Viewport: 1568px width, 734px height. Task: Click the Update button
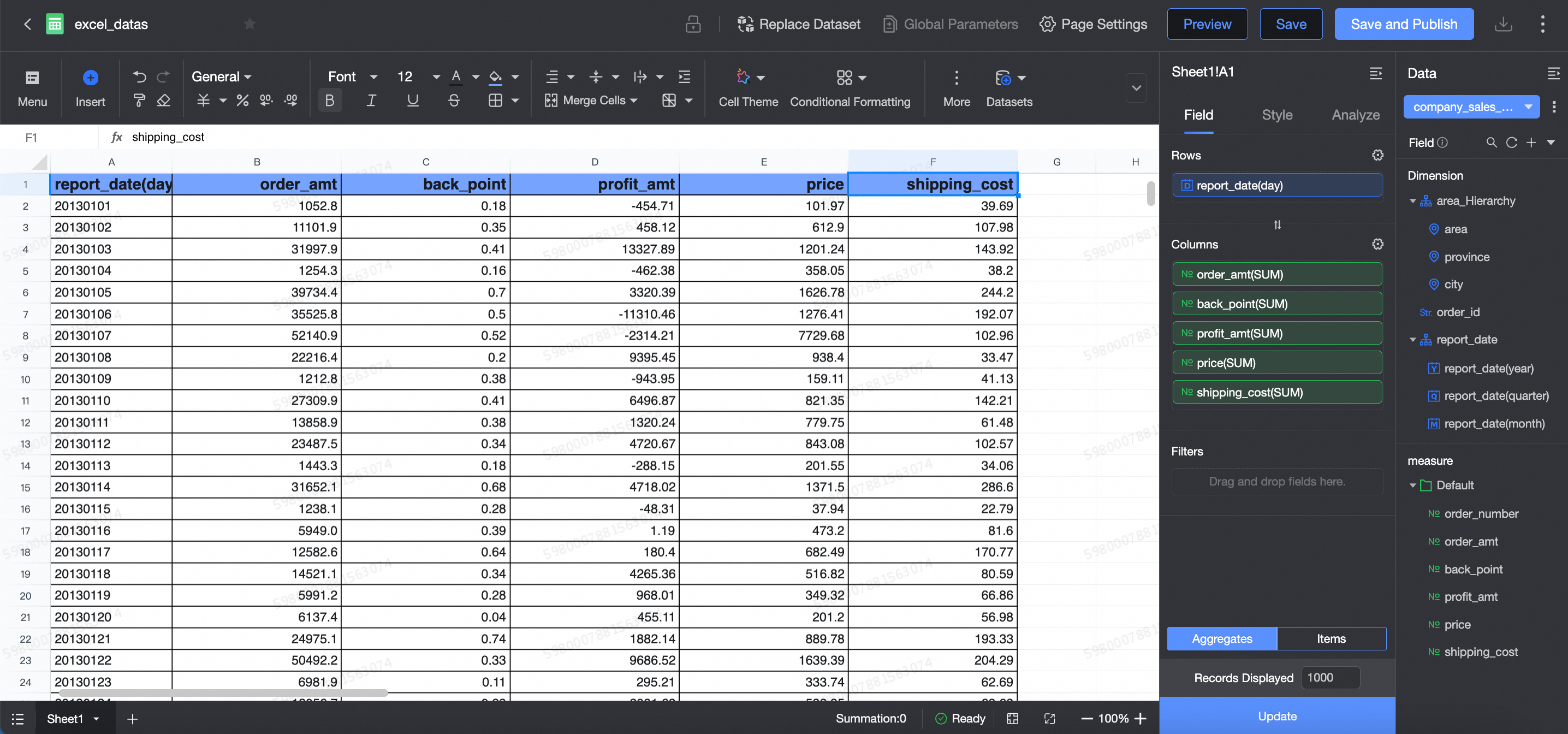[x=1277, y=716]
